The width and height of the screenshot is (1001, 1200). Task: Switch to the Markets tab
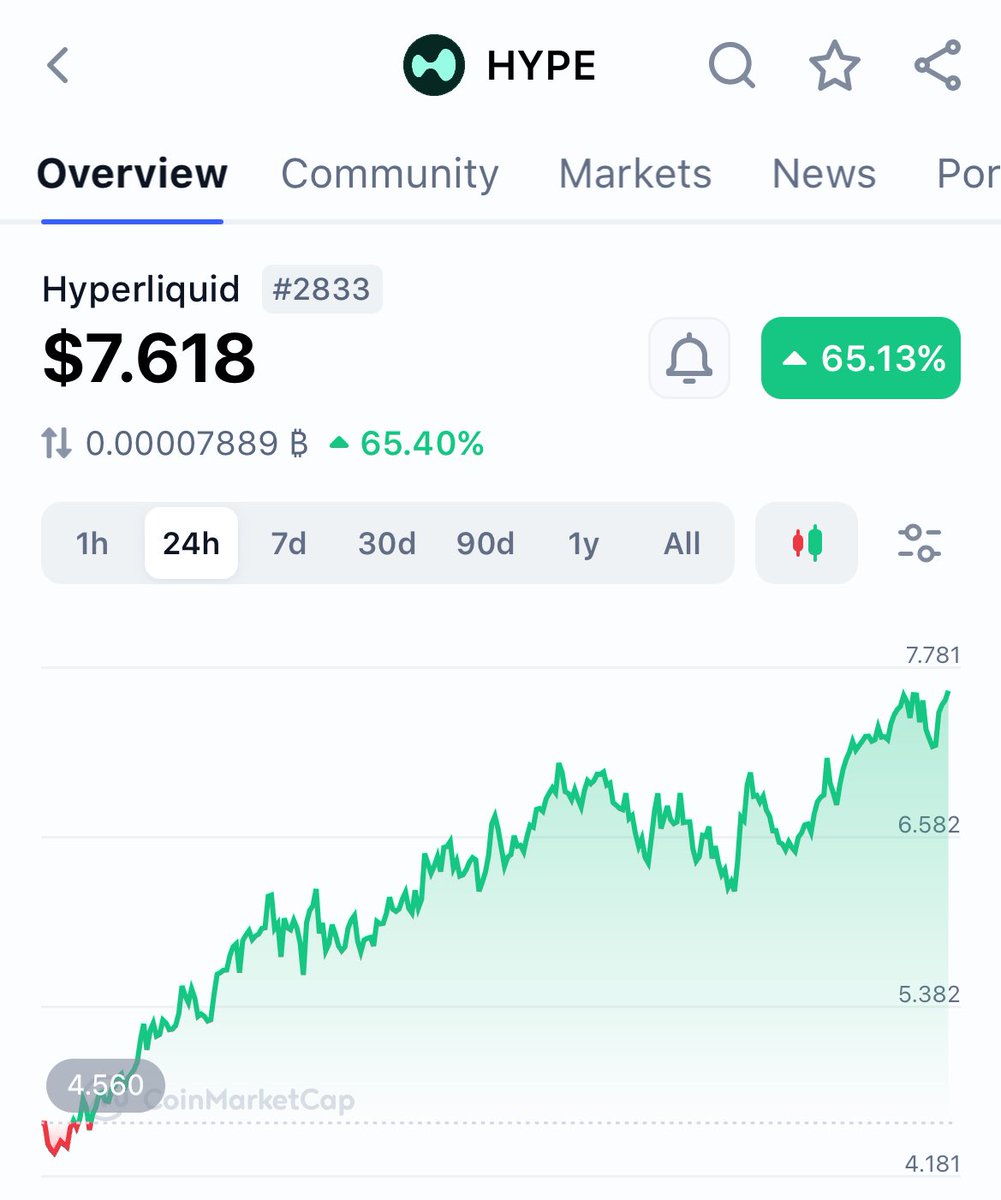tap(635, 173)
